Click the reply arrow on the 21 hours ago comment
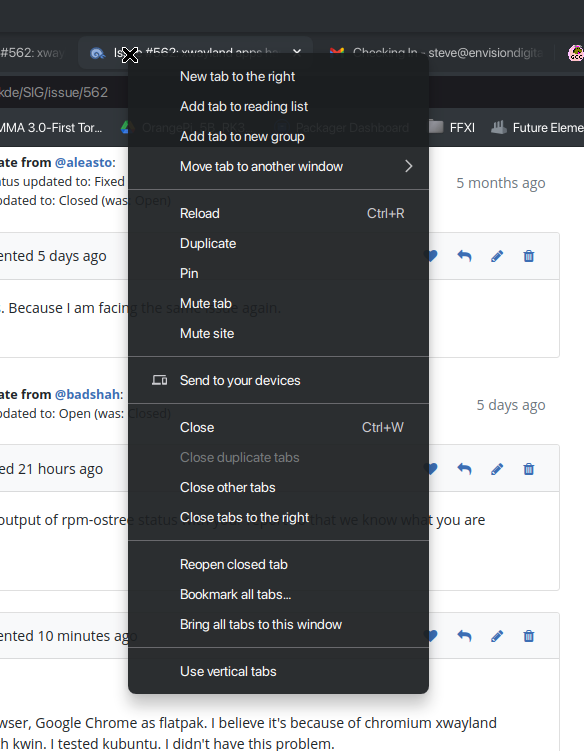Image resolution: width=584 pixels, height=751 pixels. pyautogui.click(x=464, y=469)
